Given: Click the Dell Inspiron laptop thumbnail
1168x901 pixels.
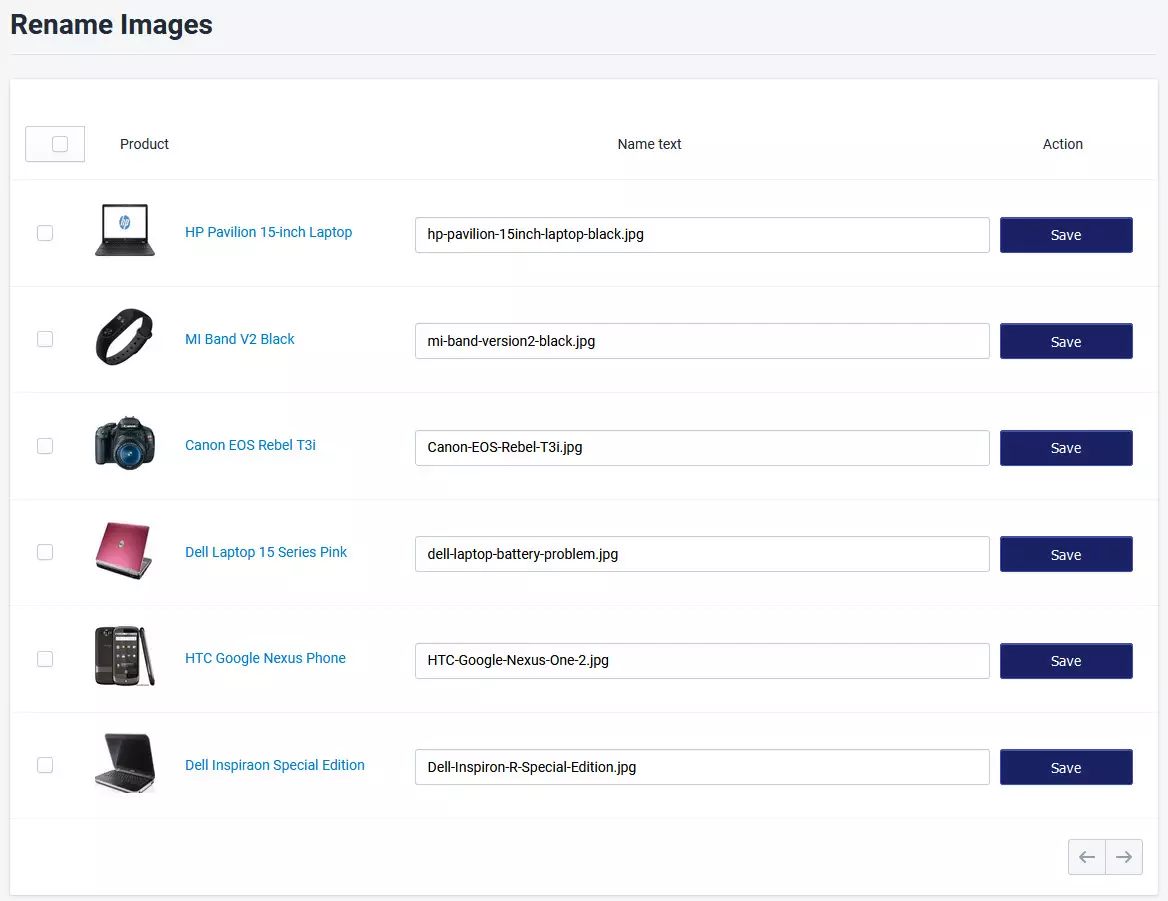Looking at the screenshot, I should pyautogui.click(x=125, y=762).
